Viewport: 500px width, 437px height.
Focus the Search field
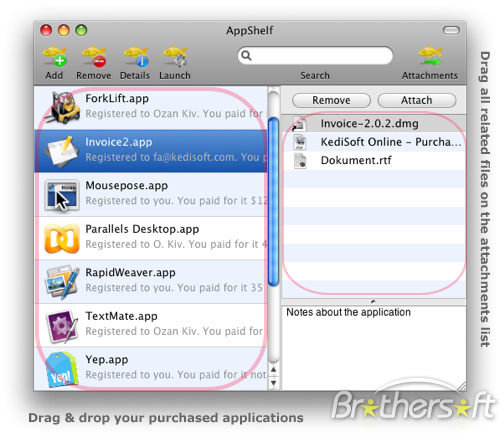(x=315, y=55)
